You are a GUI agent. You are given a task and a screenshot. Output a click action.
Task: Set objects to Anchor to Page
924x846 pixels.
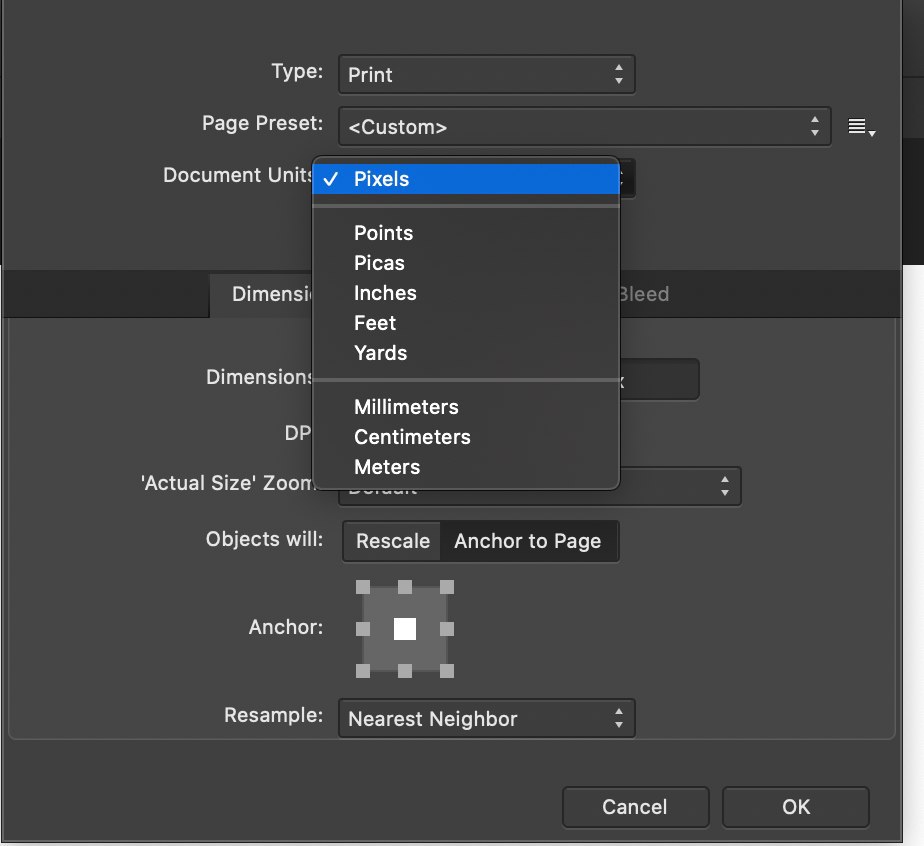pyautogui.click(x=528, y=541)
